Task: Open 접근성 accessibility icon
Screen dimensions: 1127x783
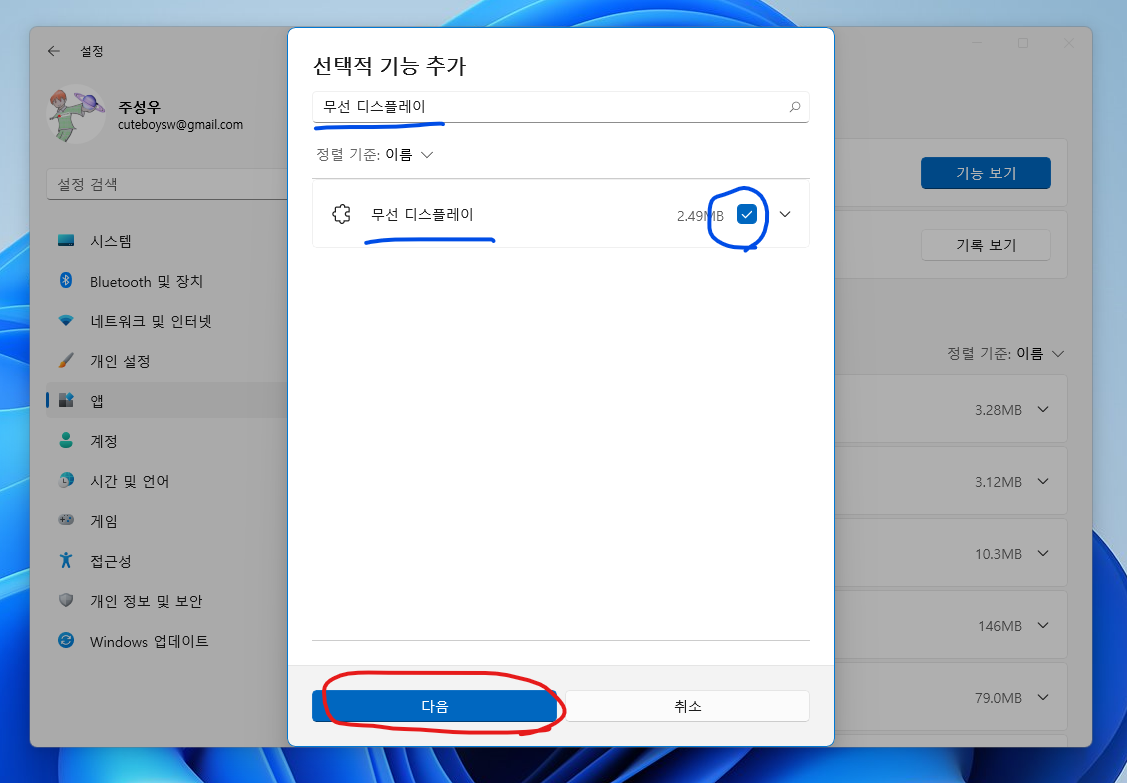Action: [x=66, y=560]
